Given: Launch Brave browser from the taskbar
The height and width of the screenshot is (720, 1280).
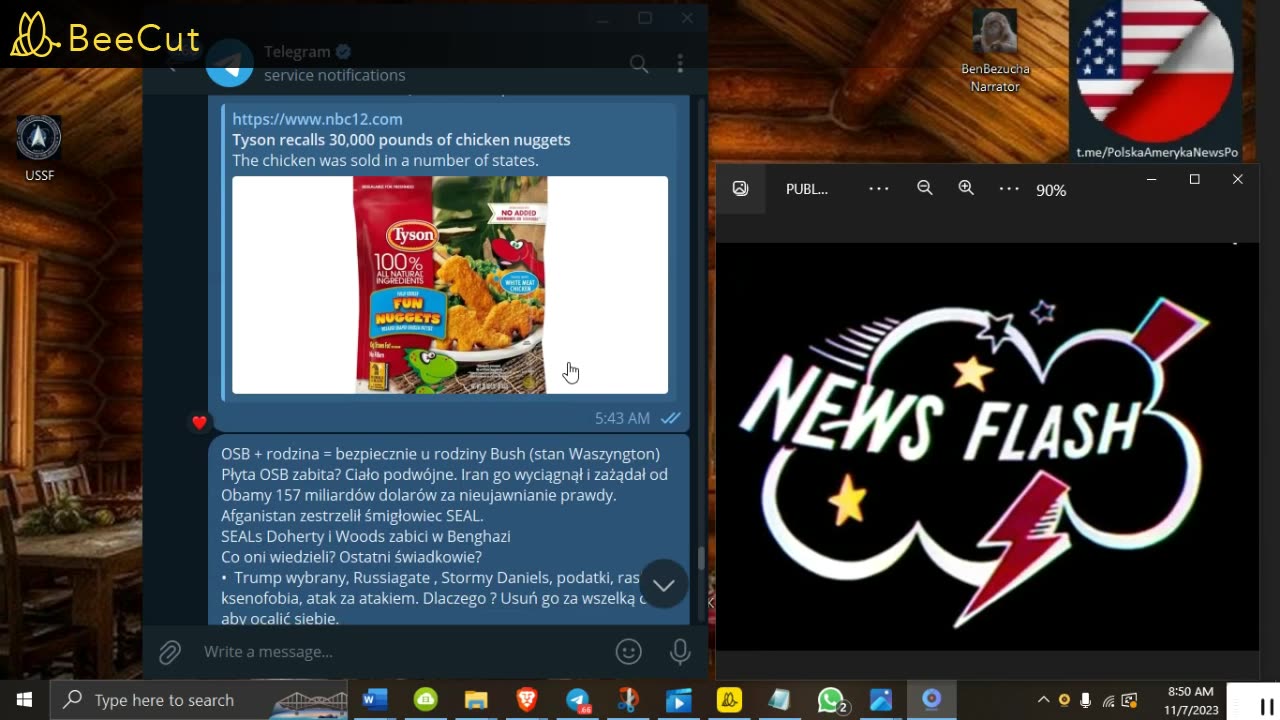Looking at the screenshot, I should pos(527,700).
